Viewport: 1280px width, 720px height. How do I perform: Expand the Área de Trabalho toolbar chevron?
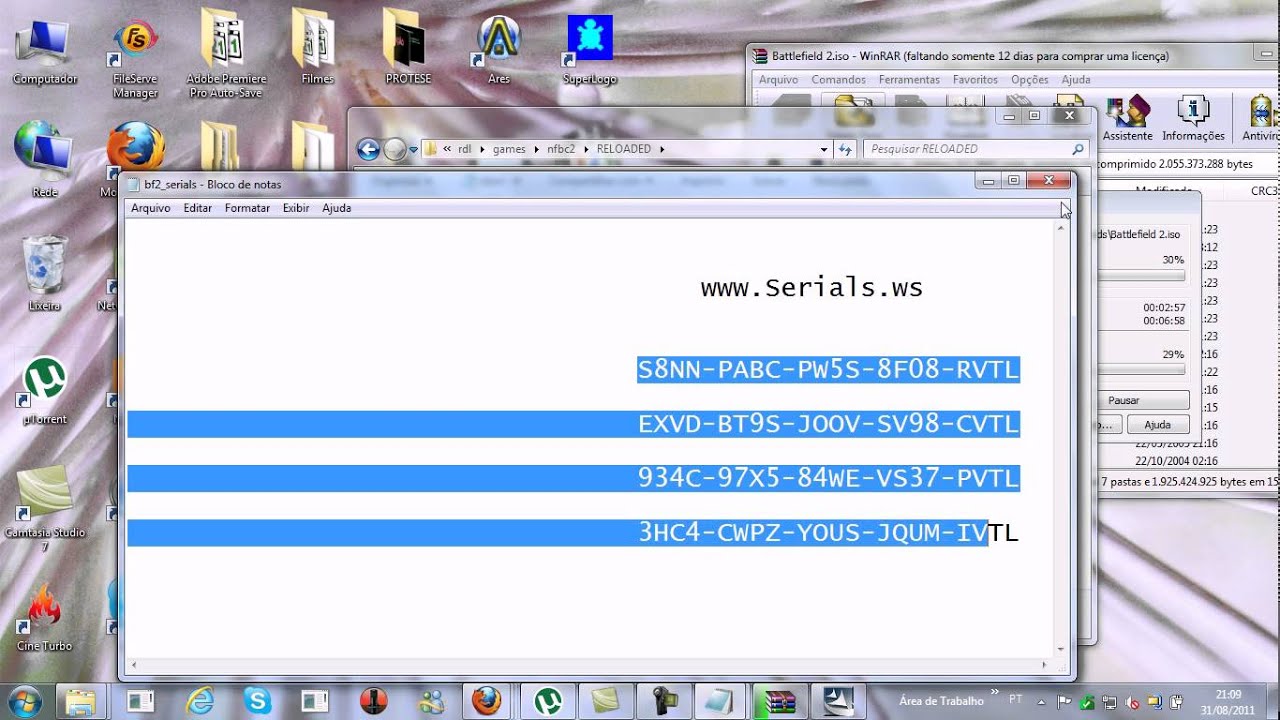tap(994, 691)
